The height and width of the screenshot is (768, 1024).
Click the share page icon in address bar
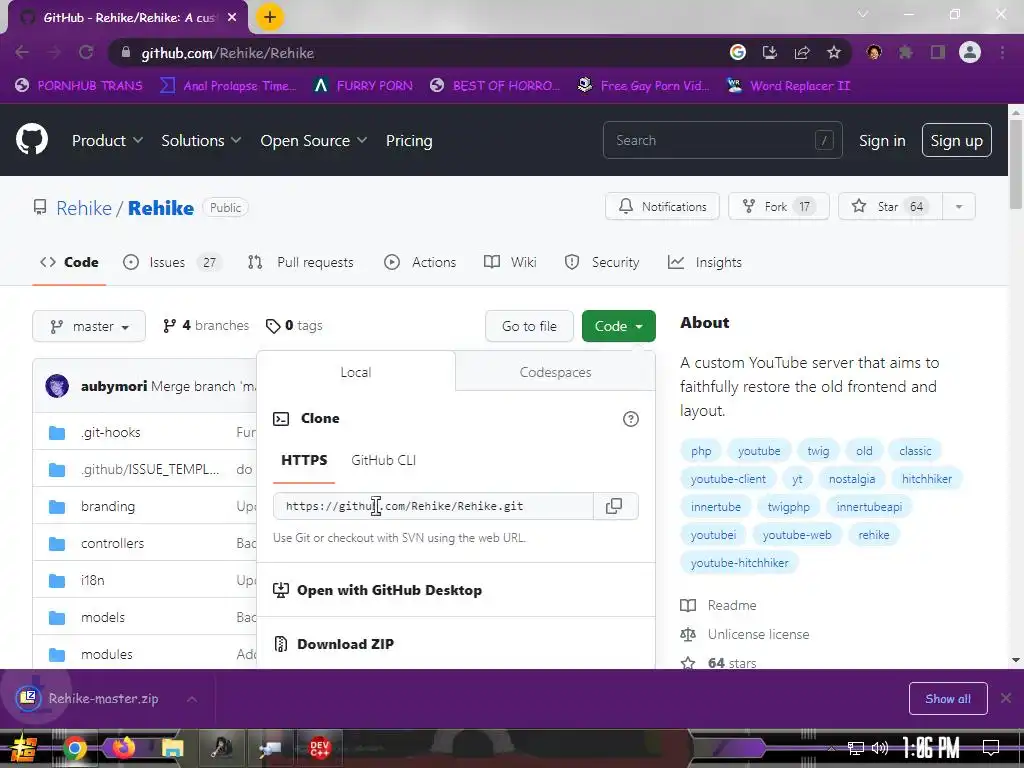pyautogui.click(x=802, y=52)
